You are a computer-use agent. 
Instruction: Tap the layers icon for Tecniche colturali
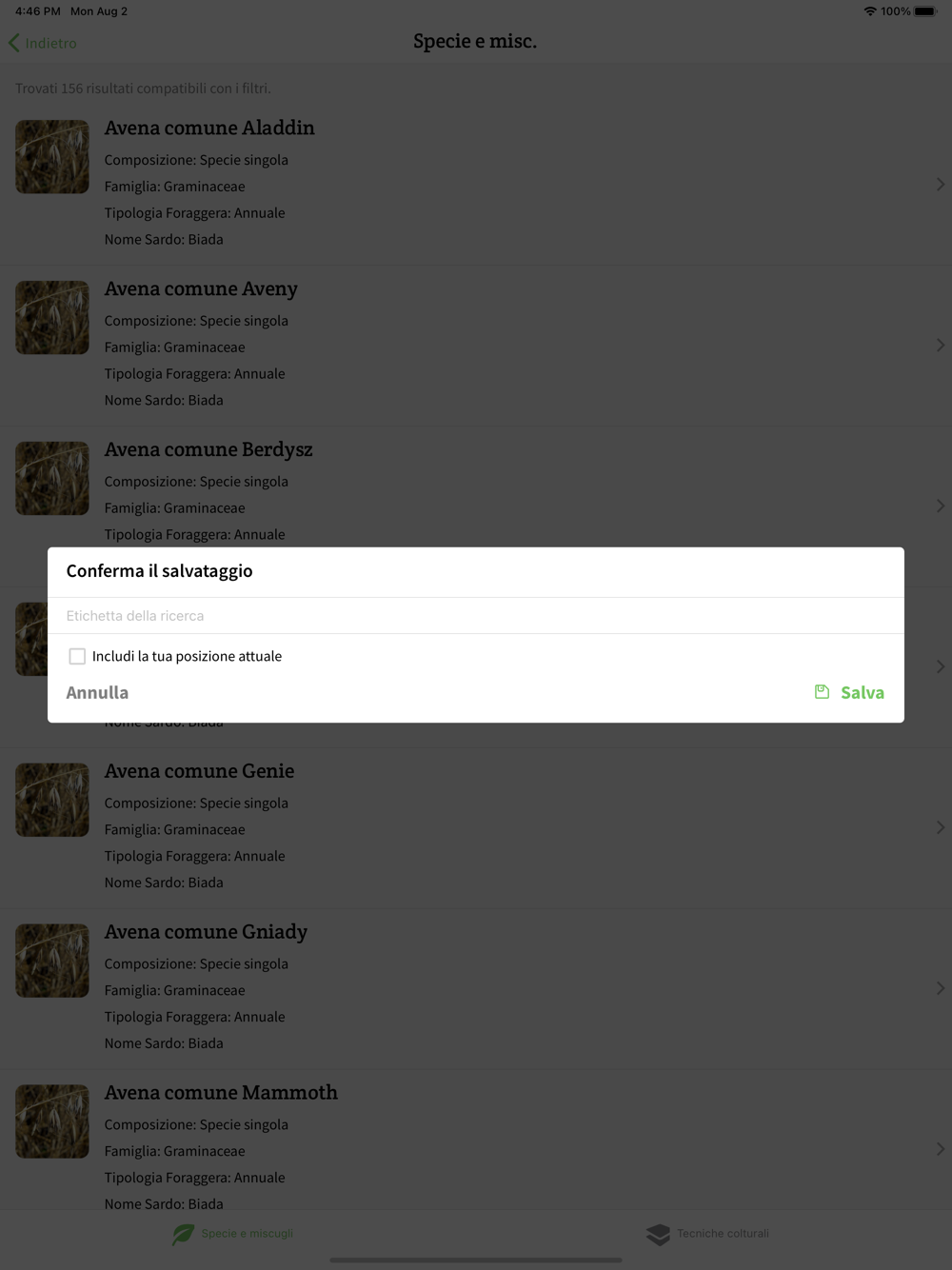pos(658,1234)
